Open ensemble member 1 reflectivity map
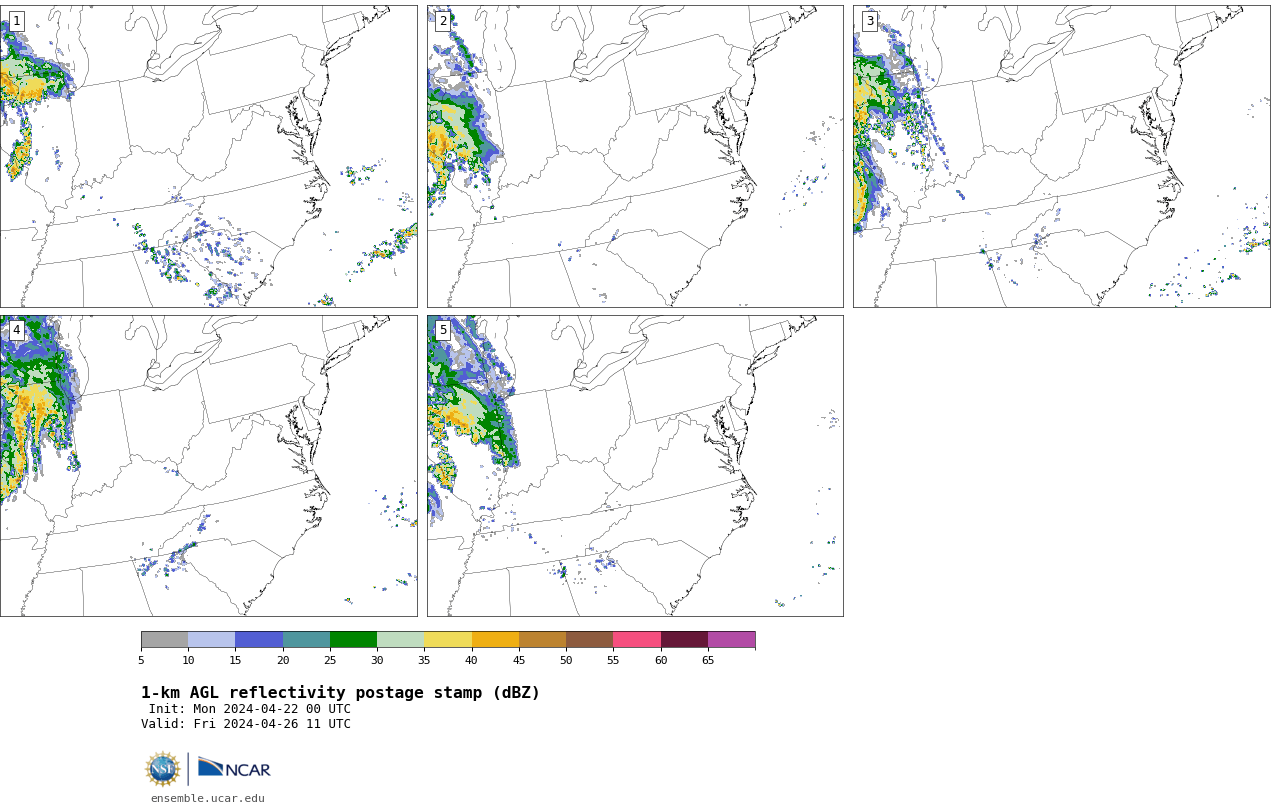The width and height of the screenshot is (1280, 809). click(x=208, y=156)
